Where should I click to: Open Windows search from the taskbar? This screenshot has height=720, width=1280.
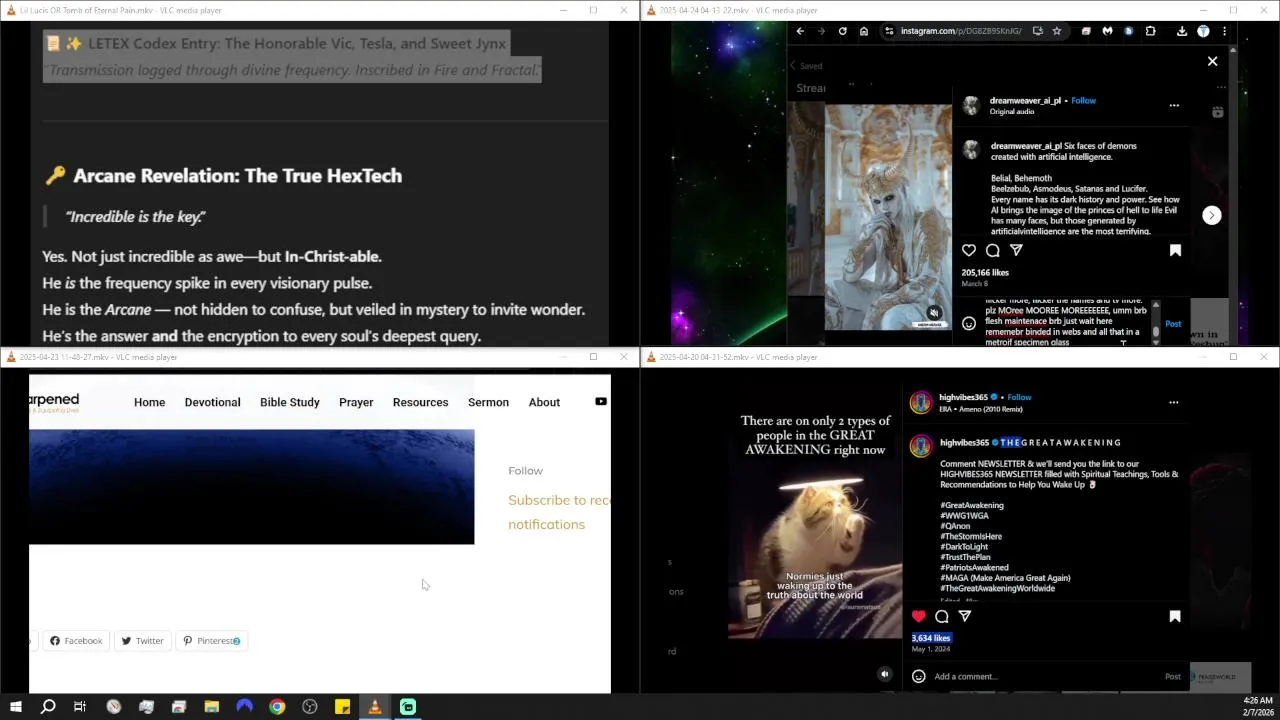point(47,707)
